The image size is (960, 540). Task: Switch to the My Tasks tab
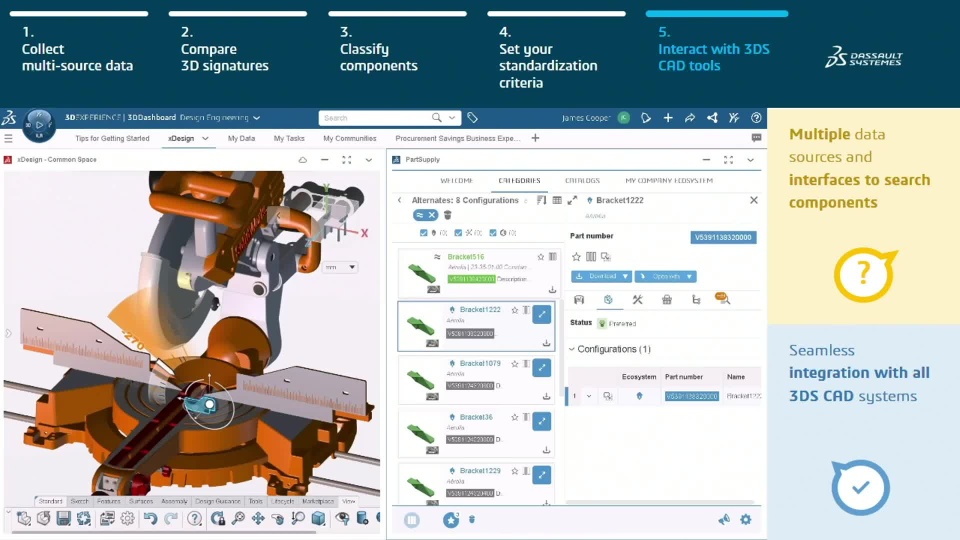click(x=289, y=138)
